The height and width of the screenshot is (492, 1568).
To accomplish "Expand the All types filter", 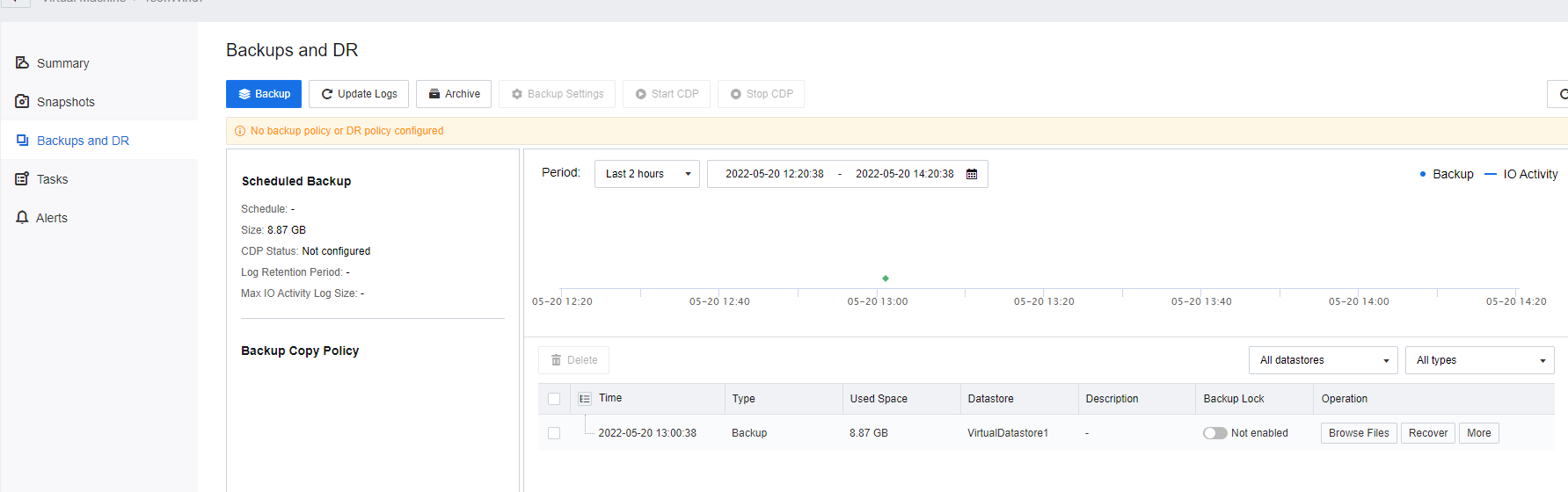I will pyautogui.click(x=1479, y=360).
